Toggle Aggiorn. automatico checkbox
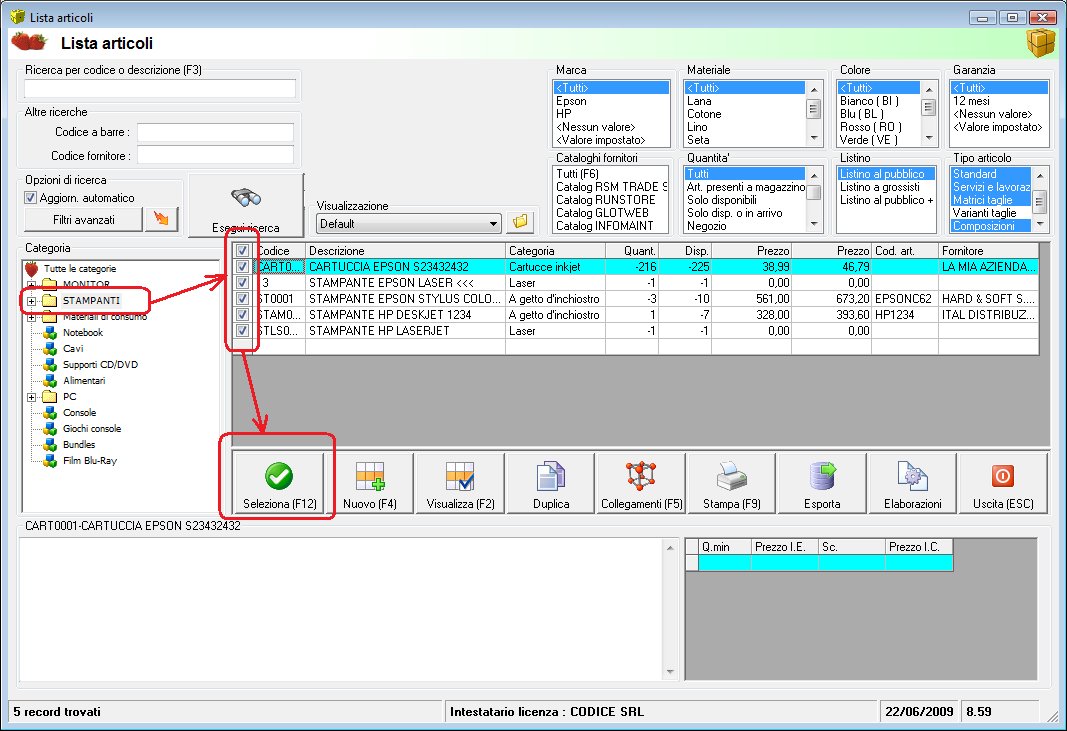This screenshot has width=1067, height=731. pyautogui.click(x=30, y=197)
